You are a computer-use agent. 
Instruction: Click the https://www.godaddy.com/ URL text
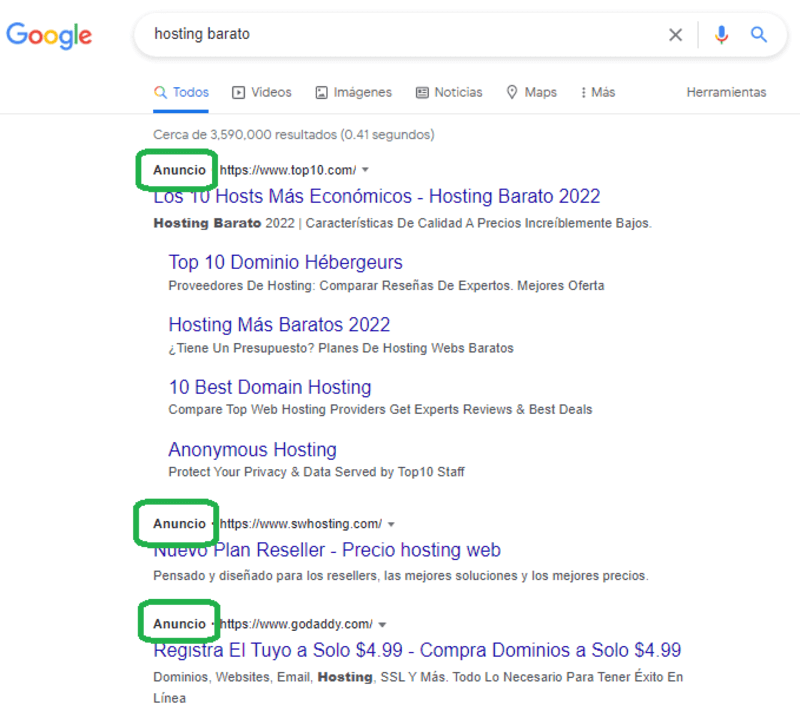pos(296,624)
